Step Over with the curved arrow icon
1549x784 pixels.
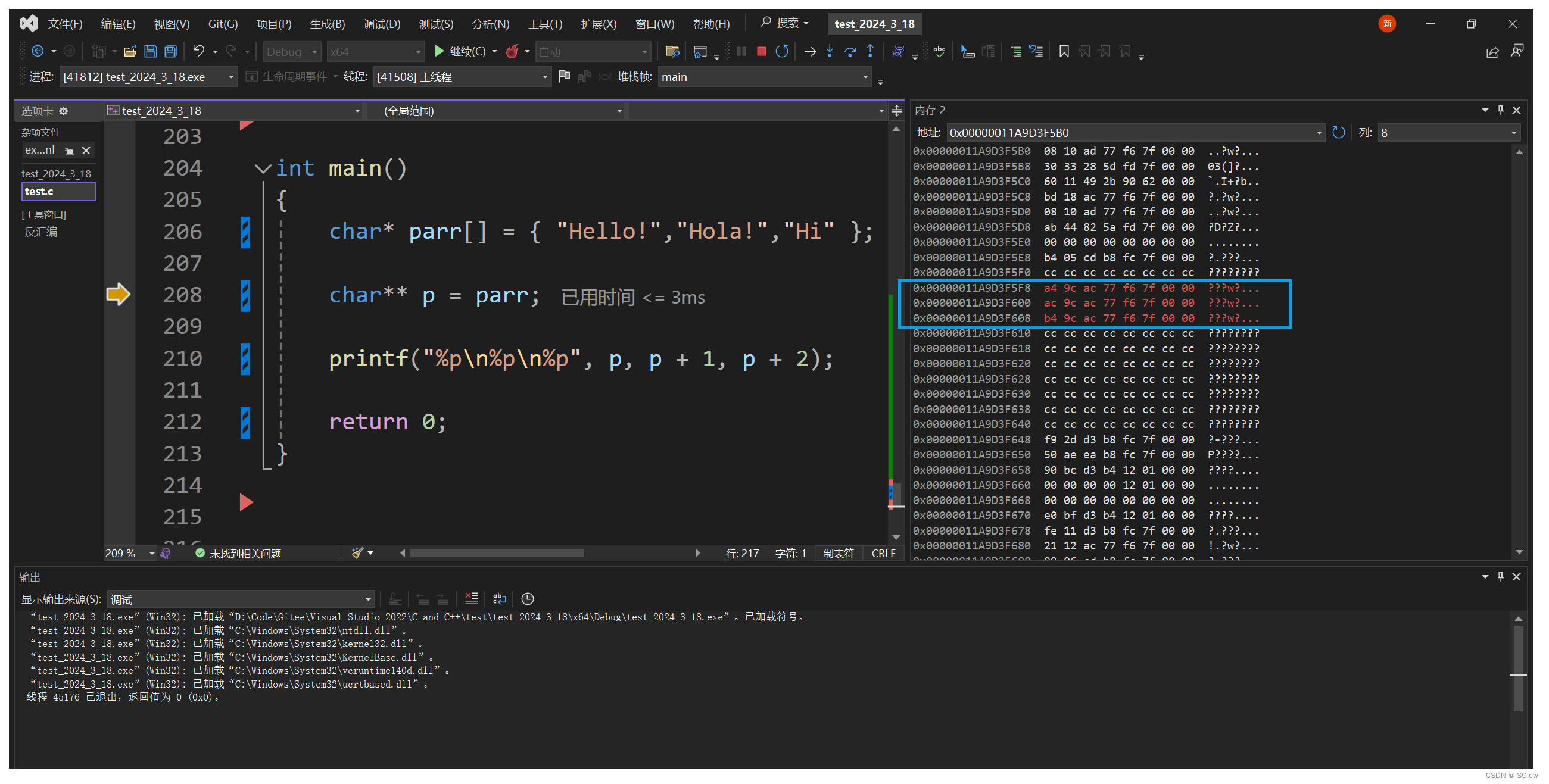click(850, 52)
